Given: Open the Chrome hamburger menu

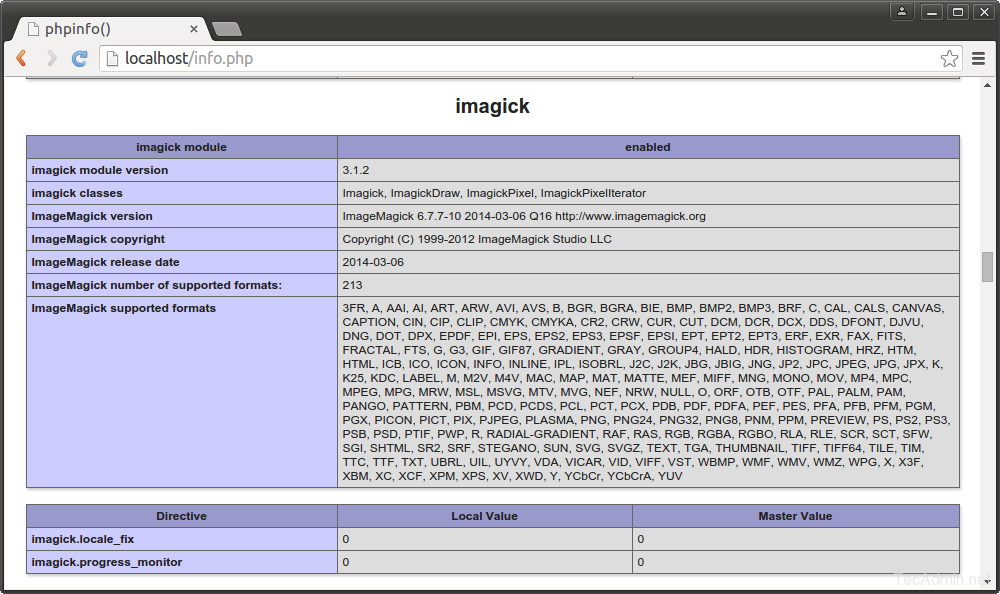Looking at the screenshot, I should point(978,59).
